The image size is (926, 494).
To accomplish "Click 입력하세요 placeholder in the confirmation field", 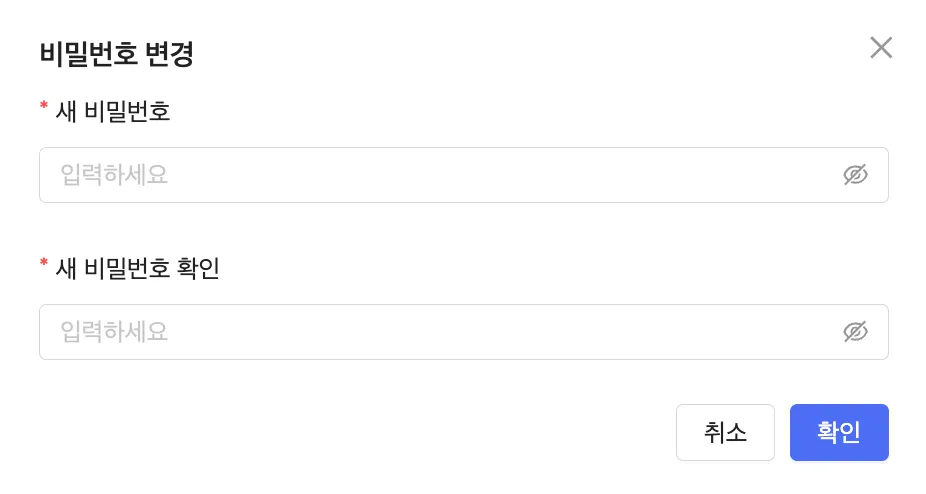I will pos(114,332).
